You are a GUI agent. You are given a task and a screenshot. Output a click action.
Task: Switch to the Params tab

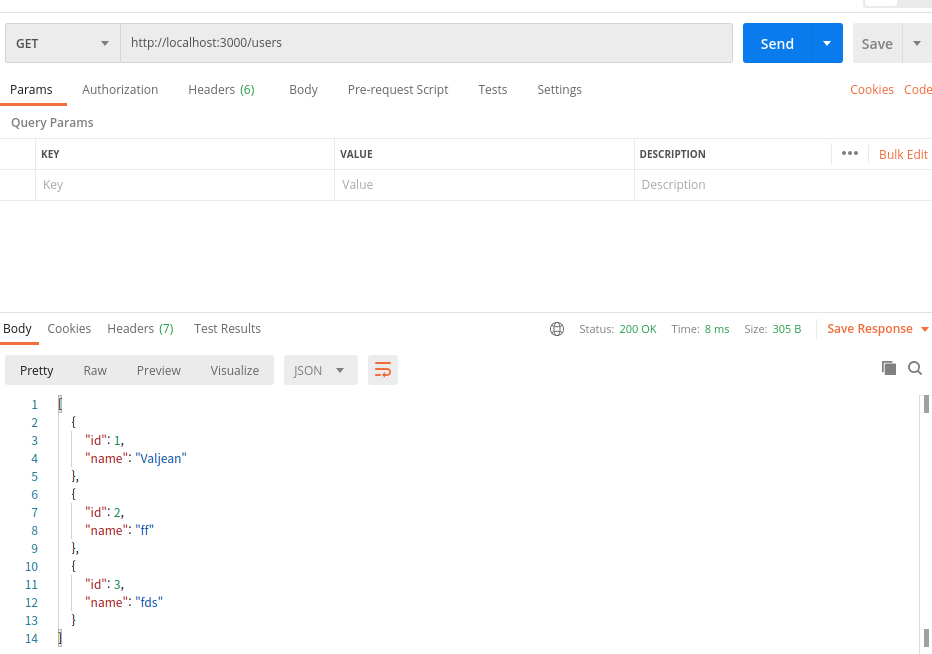(x=32, y=90)
